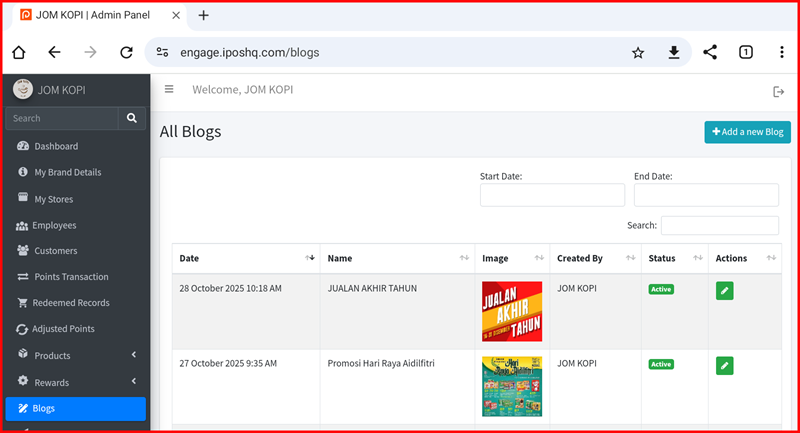Click the sidebar search magnifier button
Screen dimensions: 800x433
pyautogui.click(x=132, y=118)
